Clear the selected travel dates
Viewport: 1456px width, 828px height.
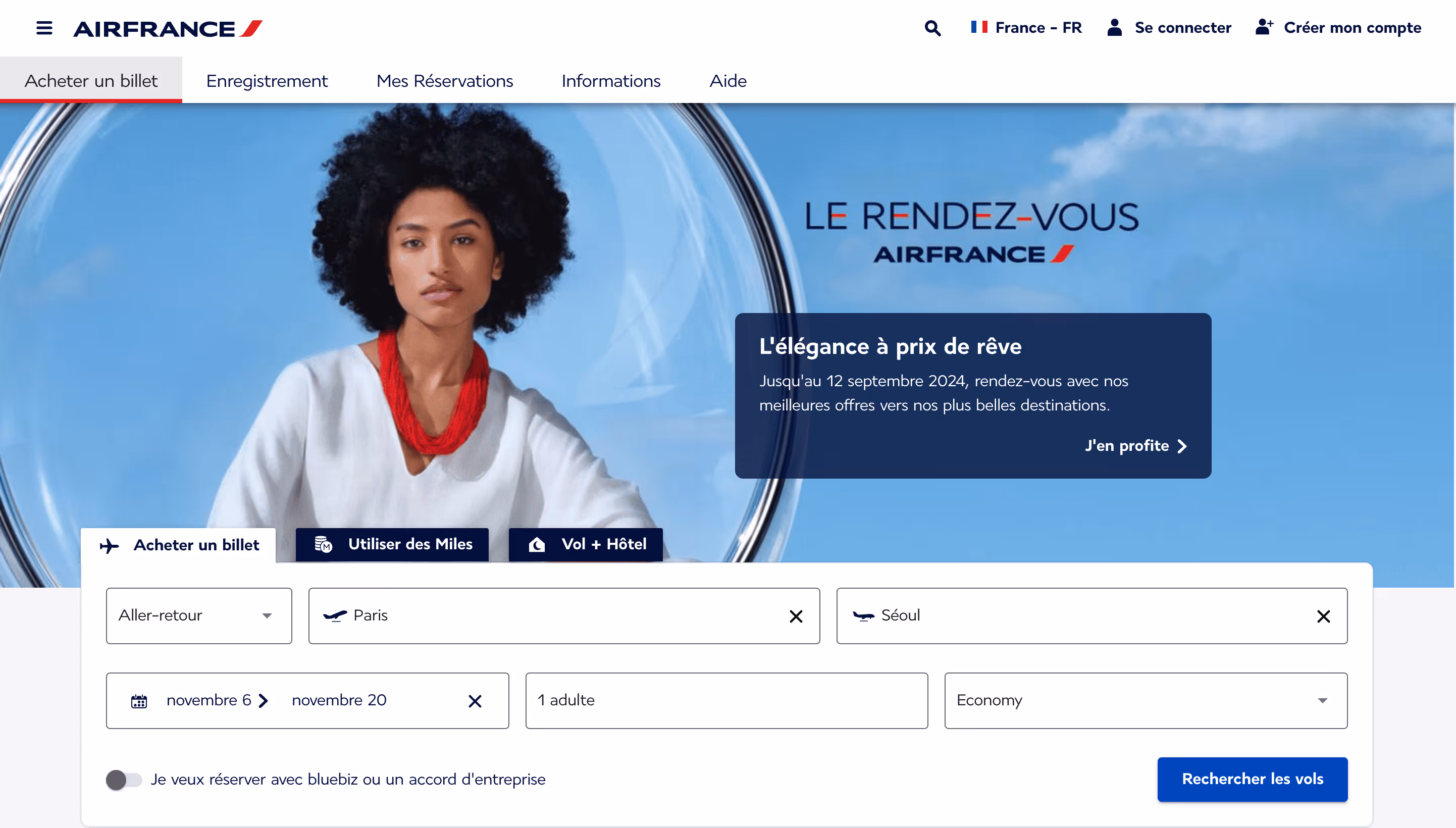click(475, 701)
